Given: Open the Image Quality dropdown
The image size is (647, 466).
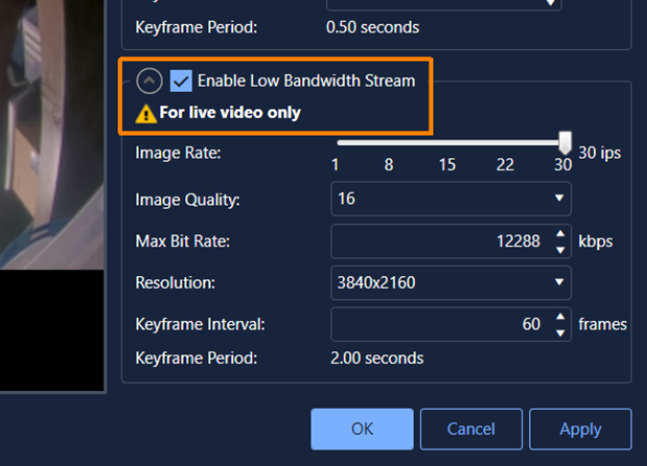Looking at the screenshot, I should point(451,199).
